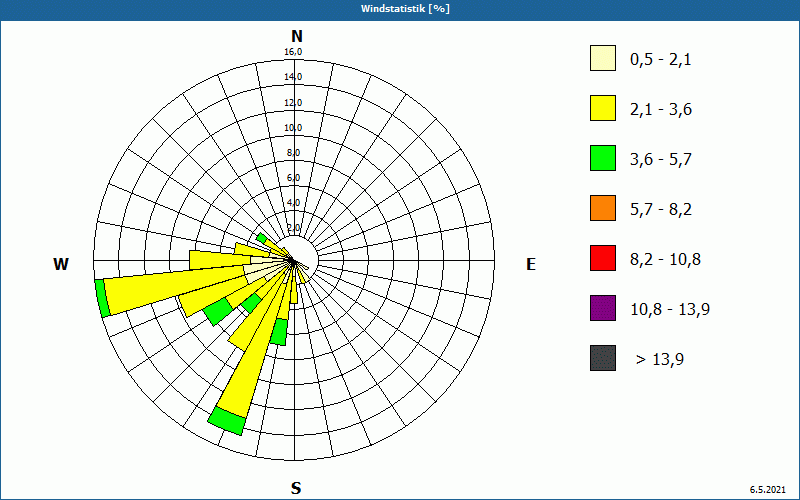Click the red 8,2 - 10,8 legend swatch
This screenshot has width=800, height=500.
pos(603,258)
